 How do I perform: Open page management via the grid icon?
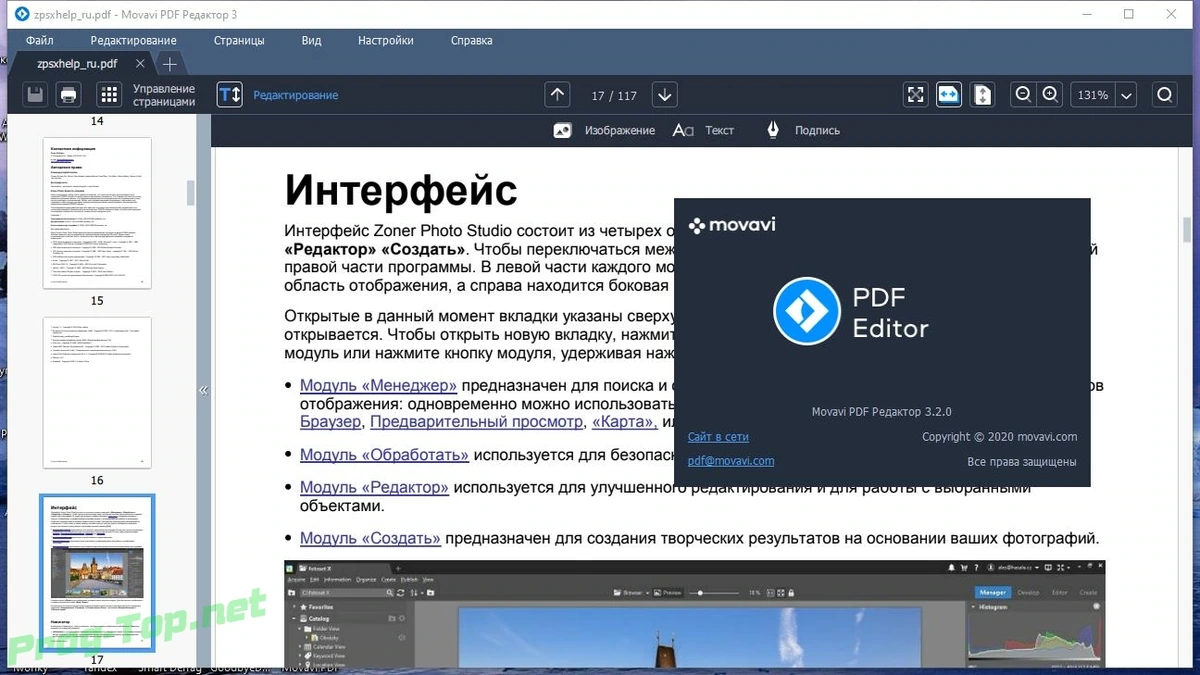point(109,95)
